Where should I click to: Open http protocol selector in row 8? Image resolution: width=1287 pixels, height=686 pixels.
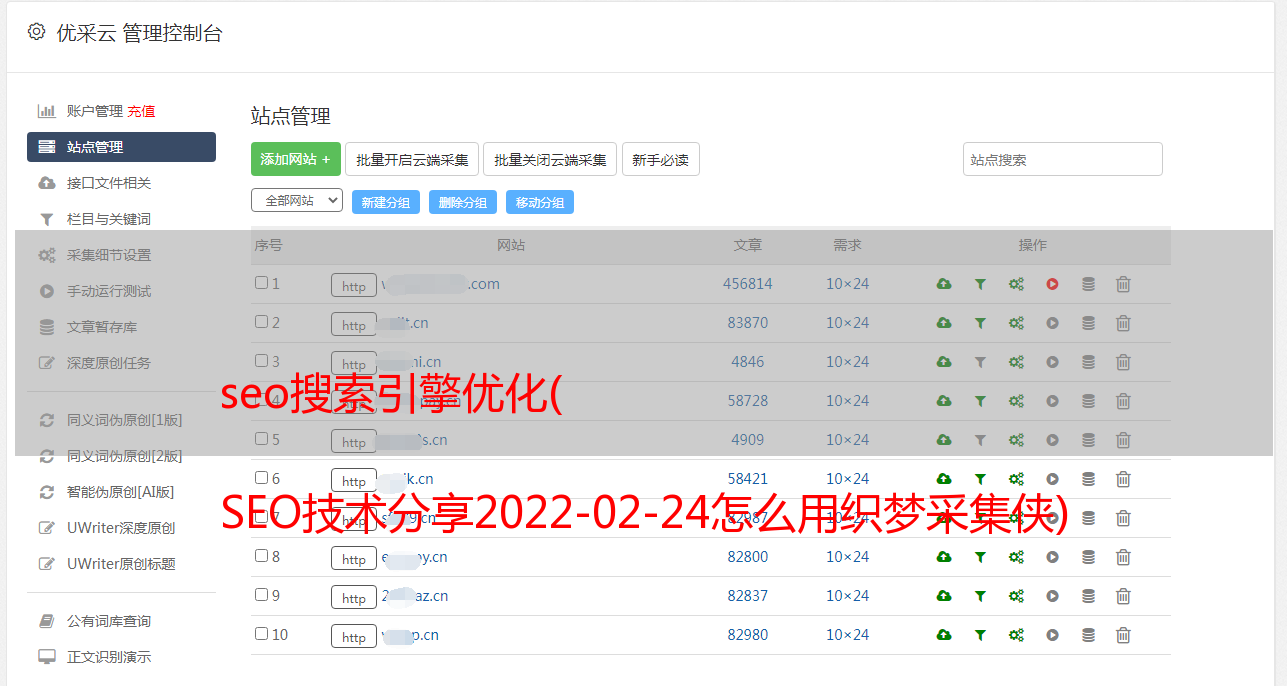click(x=354, y=558)
